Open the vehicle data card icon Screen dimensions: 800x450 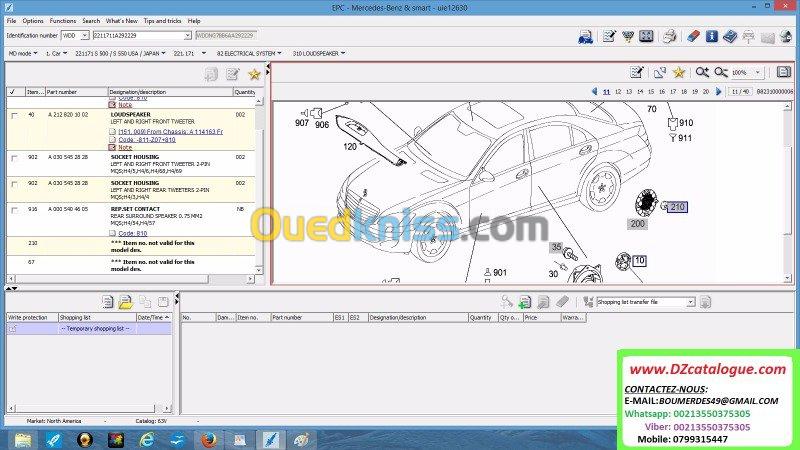(585, 36)
